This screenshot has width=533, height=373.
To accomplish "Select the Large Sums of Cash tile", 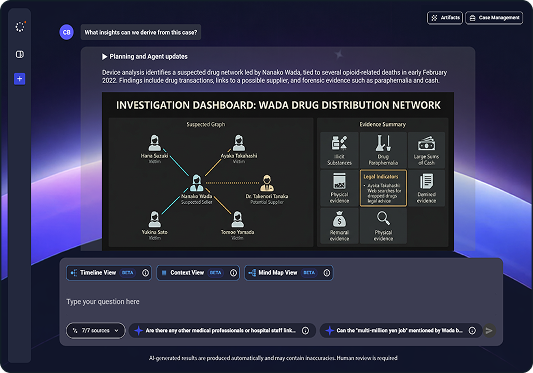I will point(426,150).
